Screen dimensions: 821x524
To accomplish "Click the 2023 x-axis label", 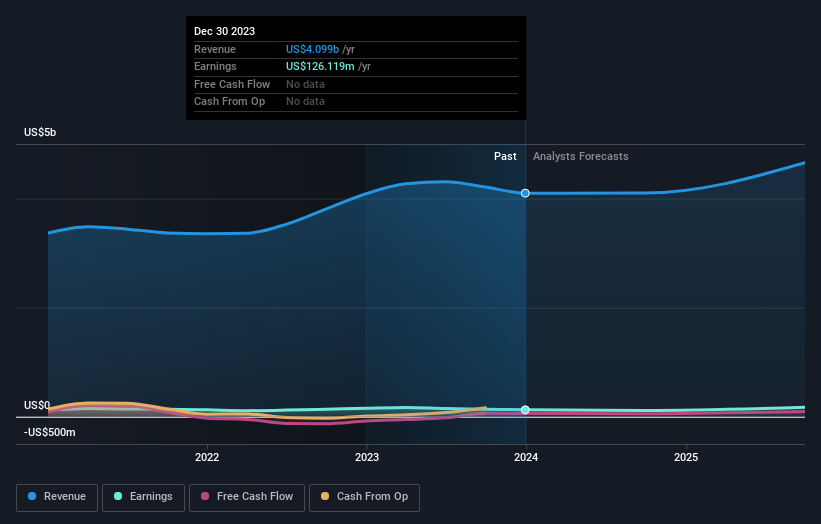I will 367,457.
